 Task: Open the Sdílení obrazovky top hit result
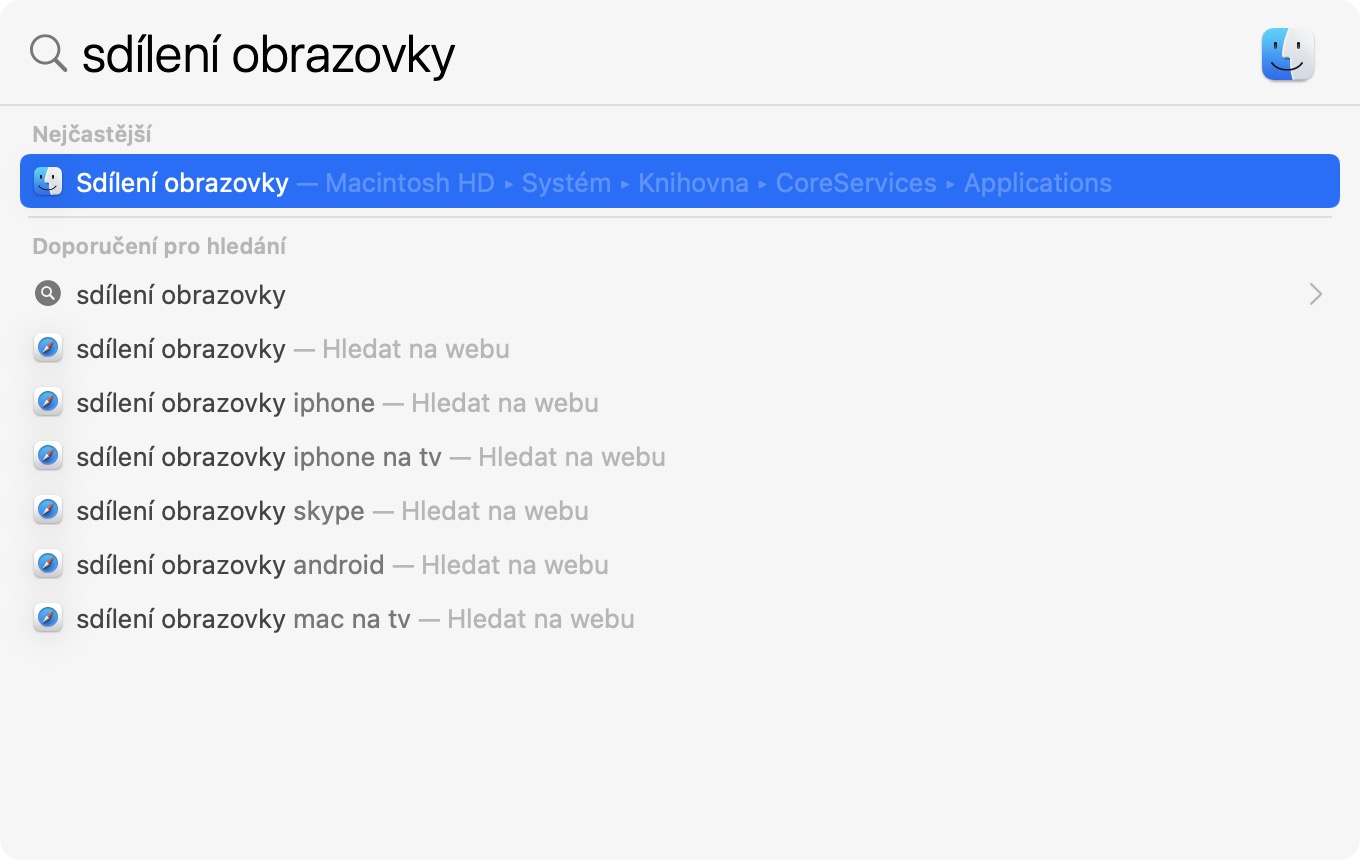[182, 183]
